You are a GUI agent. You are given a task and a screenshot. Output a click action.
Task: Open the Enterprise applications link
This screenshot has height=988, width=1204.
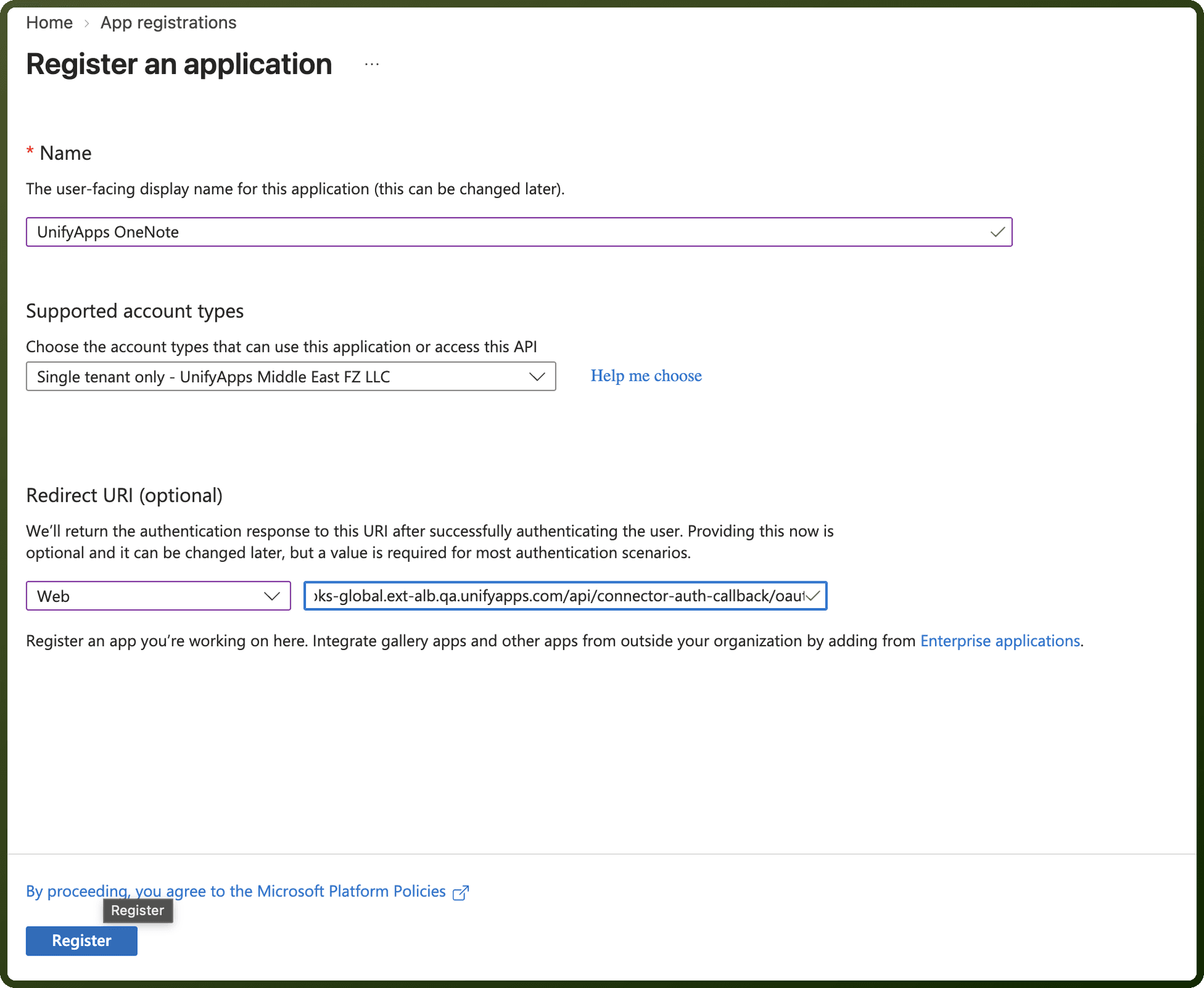(x=1000, y=641)
